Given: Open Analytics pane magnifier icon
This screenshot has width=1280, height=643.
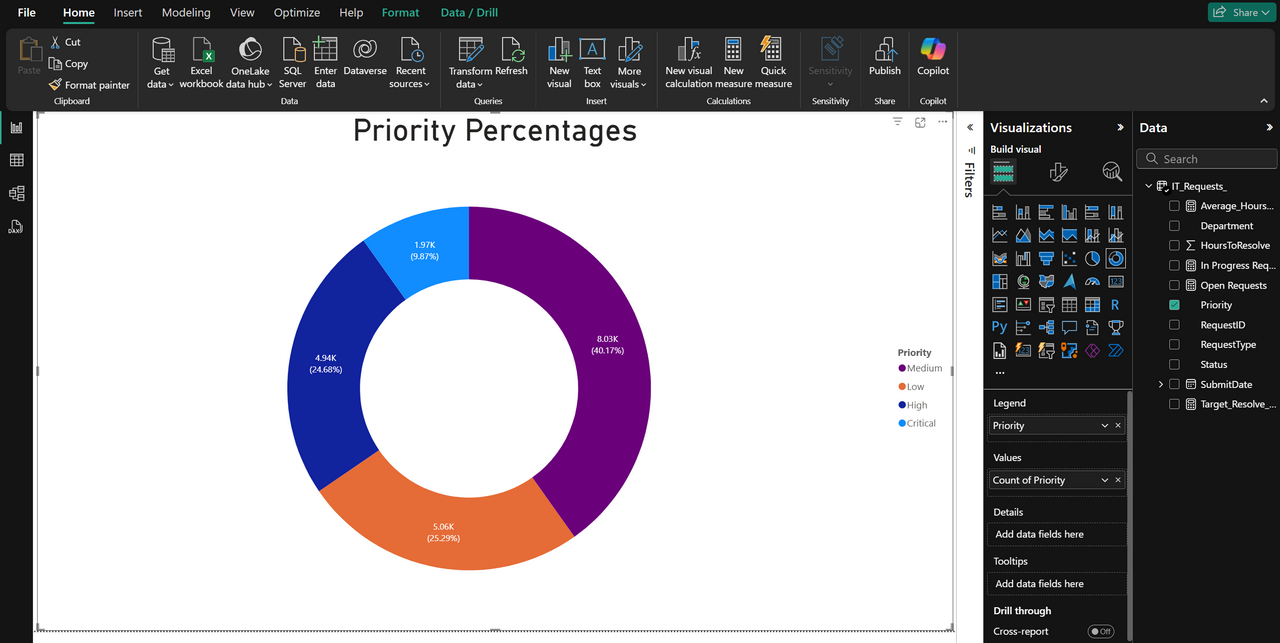Looking at the screenshot, I should coord(1112,172).
